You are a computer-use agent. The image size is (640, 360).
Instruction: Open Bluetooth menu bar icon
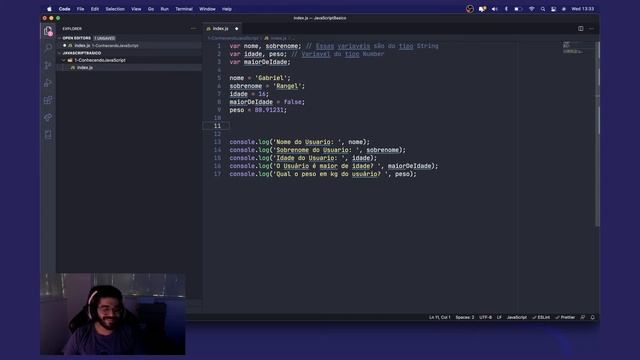point(506,9)
